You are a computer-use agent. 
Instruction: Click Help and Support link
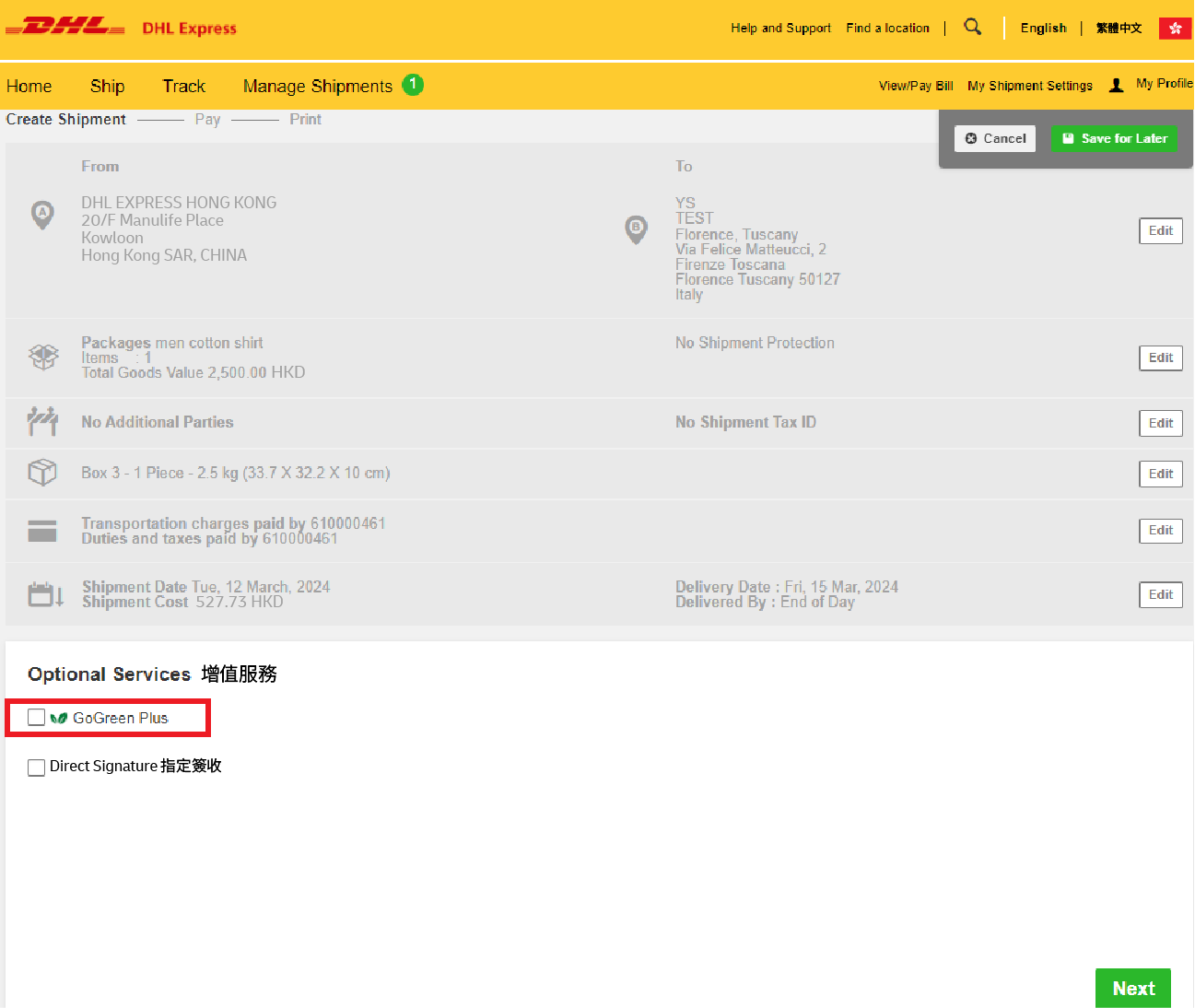point(781,29)
